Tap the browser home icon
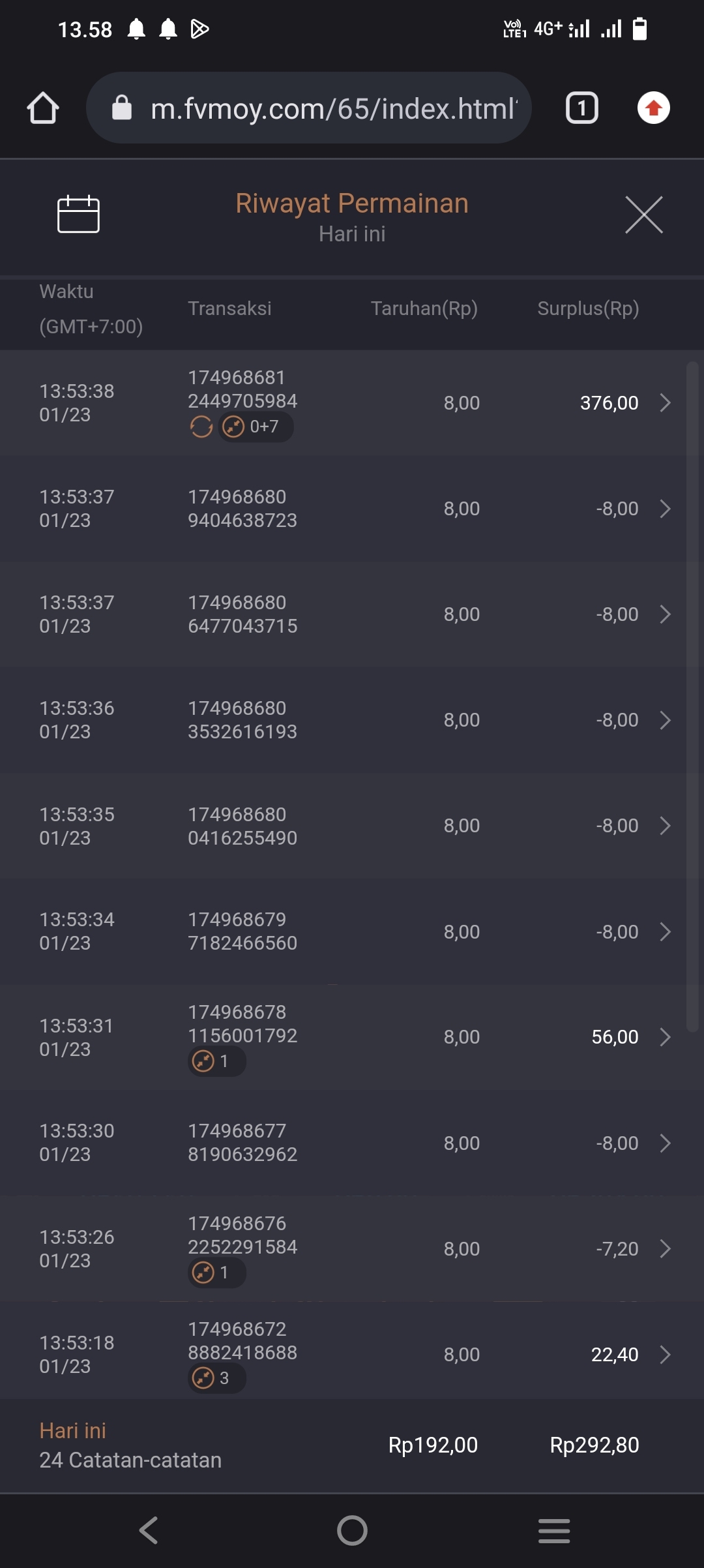Screen dimensions: 704x1568 (x=43, y=108)
